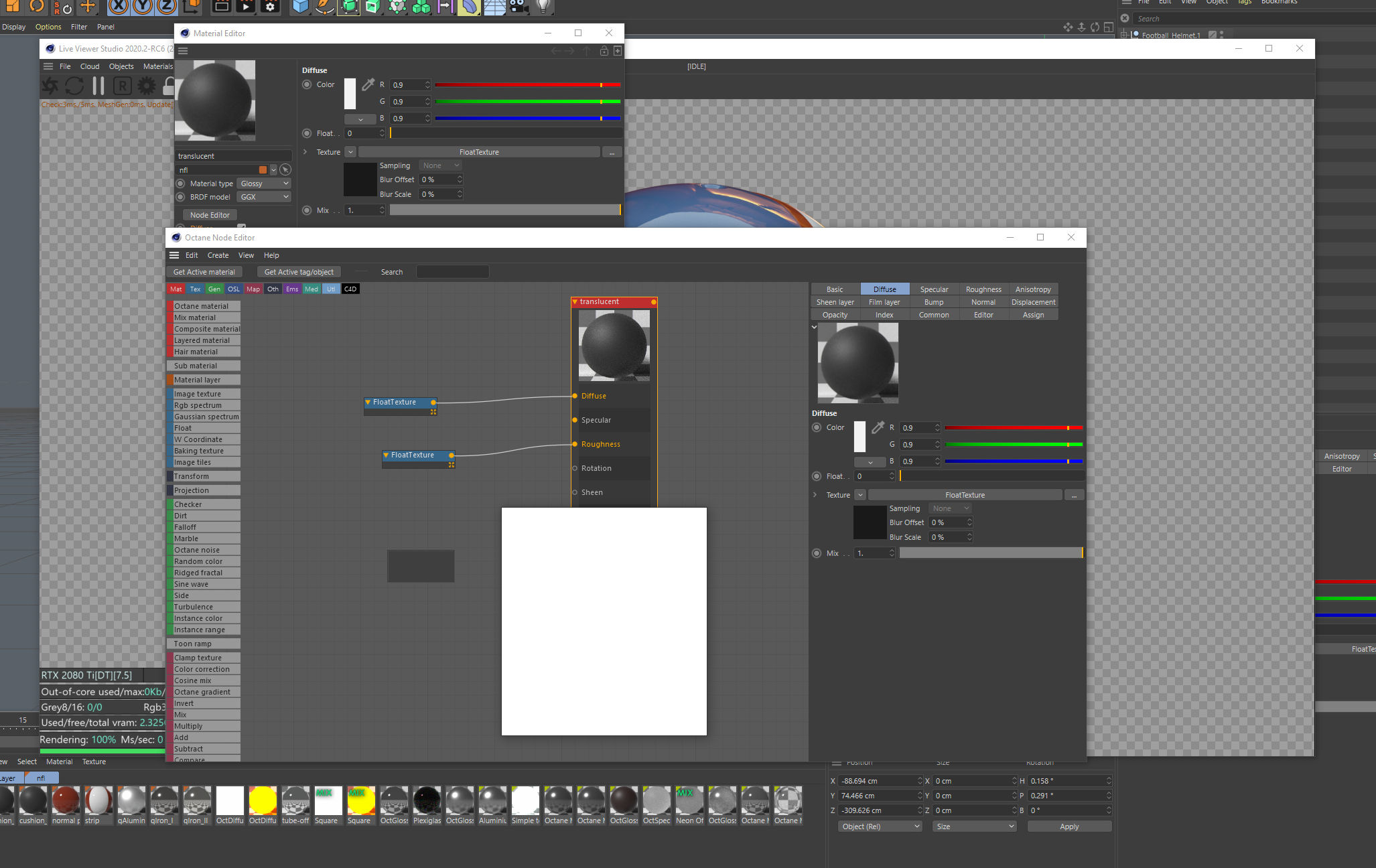Open the Material type Glossy dropdown
The image size is (1376, 868).
[265, 184]
